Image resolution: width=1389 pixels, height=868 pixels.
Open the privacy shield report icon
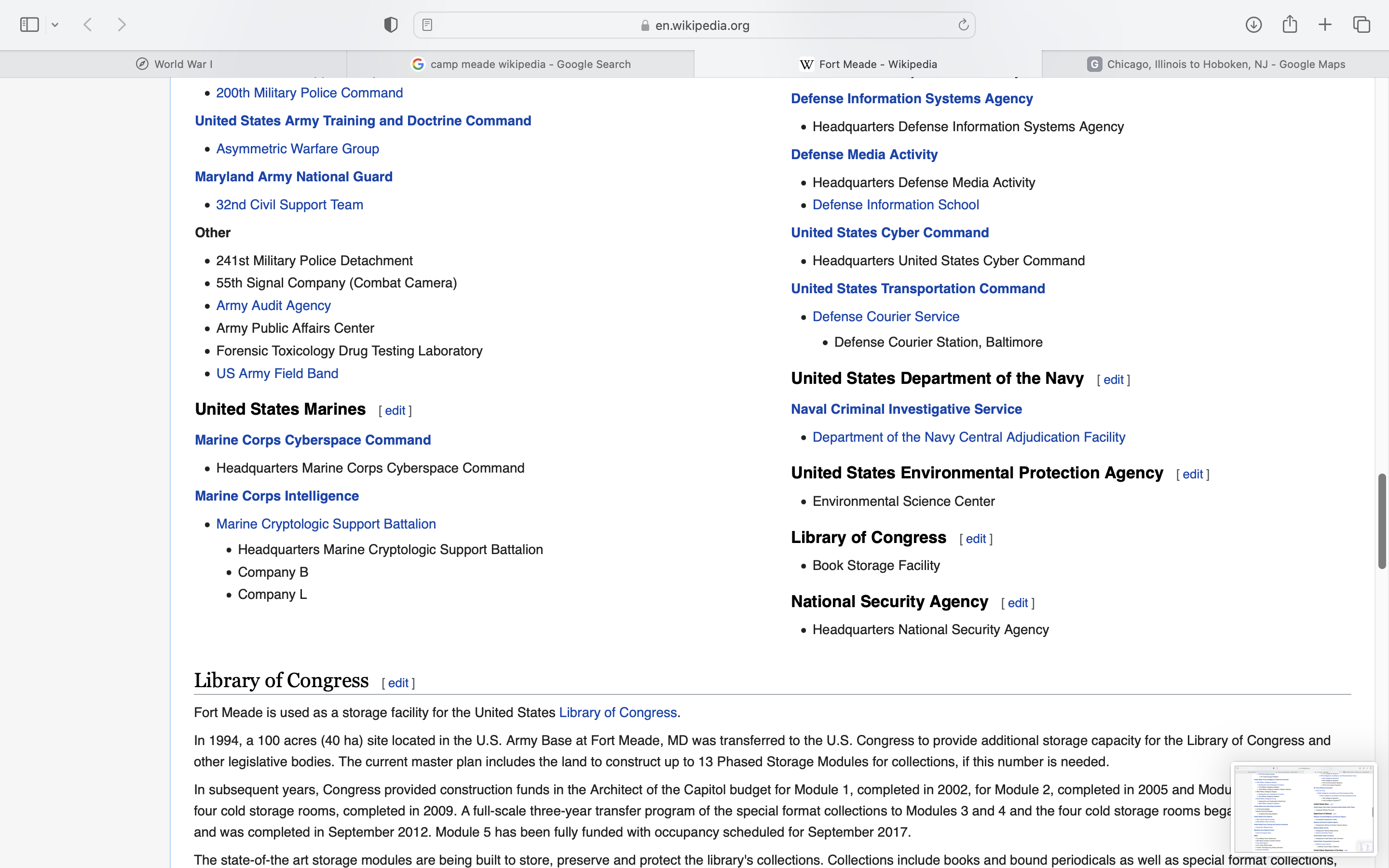click(391, 25)
